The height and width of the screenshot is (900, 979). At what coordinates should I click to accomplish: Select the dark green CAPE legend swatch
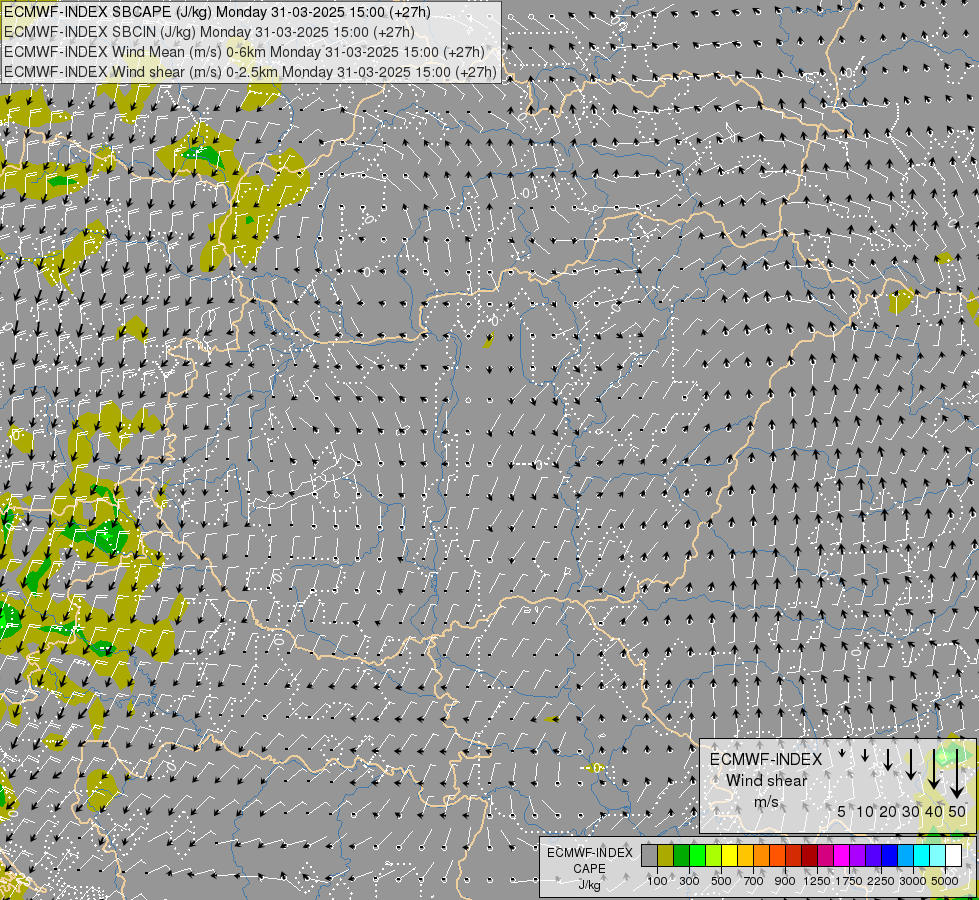[682, 855]
